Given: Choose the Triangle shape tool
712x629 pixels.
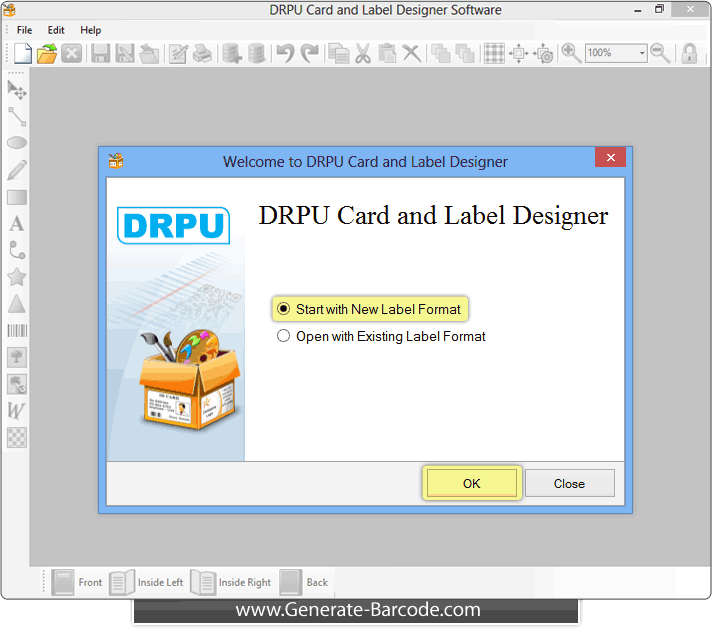Looking at the screenshot, I should point(17,304).
